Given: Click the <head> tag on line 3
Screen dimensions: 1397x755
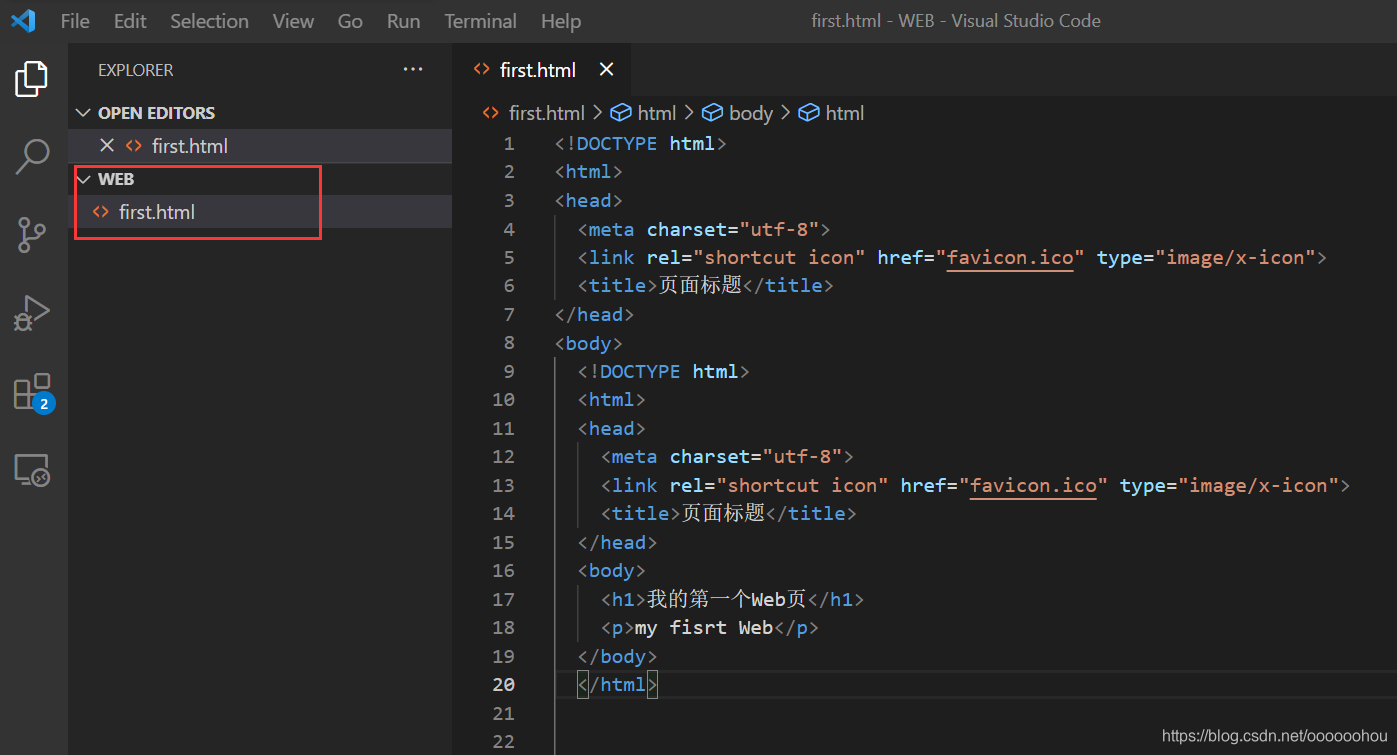Looking at the screenshot, I should 589,201.
